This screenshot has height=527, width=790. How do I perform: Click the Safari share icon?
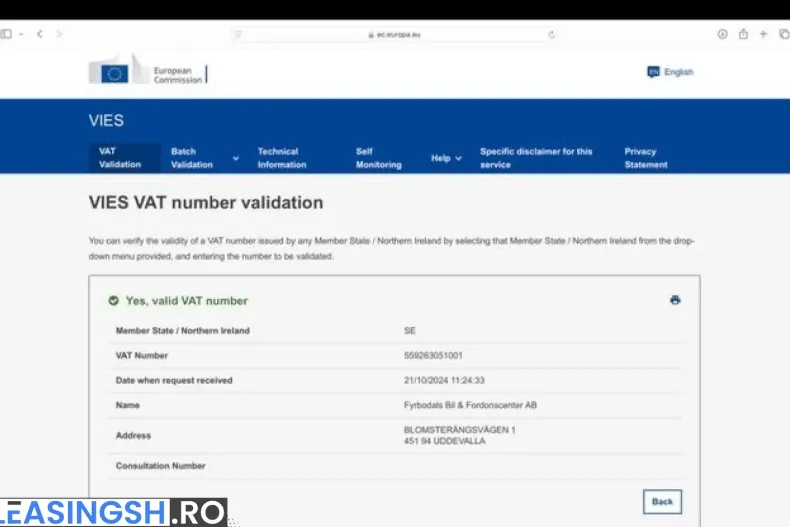coord(743,34)
